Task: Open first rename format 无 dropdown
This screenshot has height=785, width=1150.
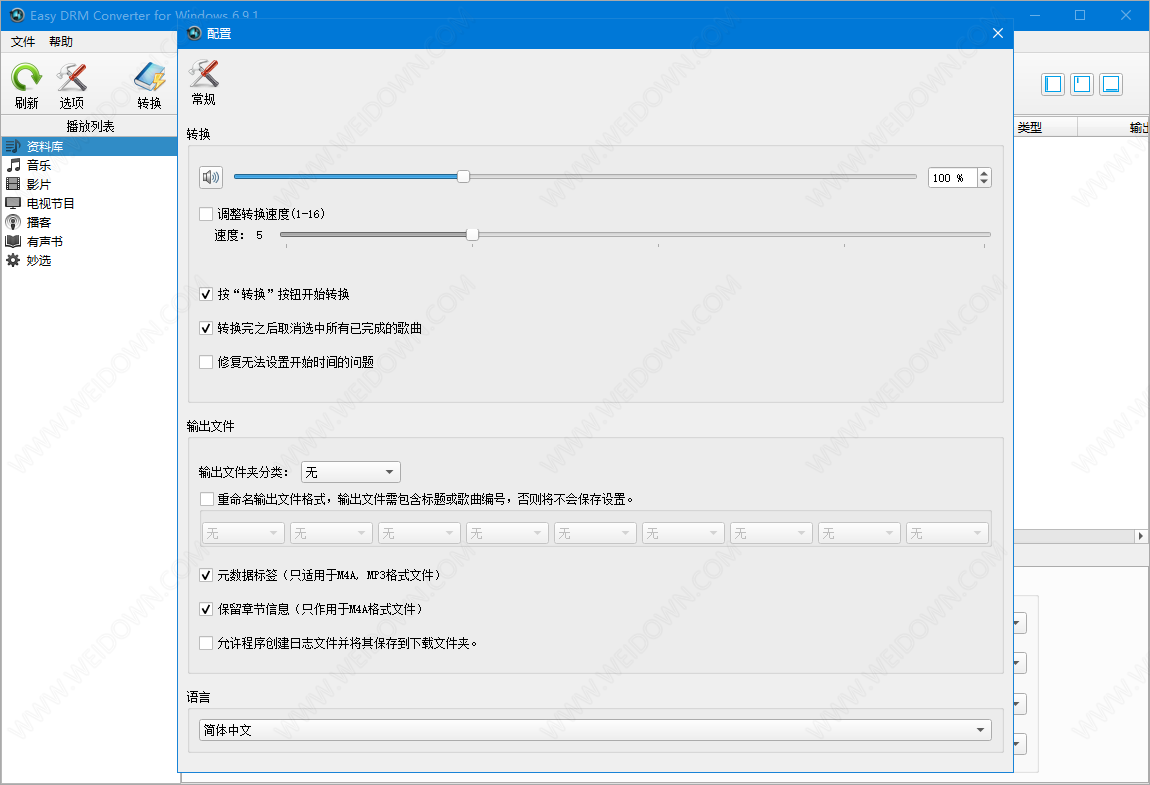Action: (243, 533)
